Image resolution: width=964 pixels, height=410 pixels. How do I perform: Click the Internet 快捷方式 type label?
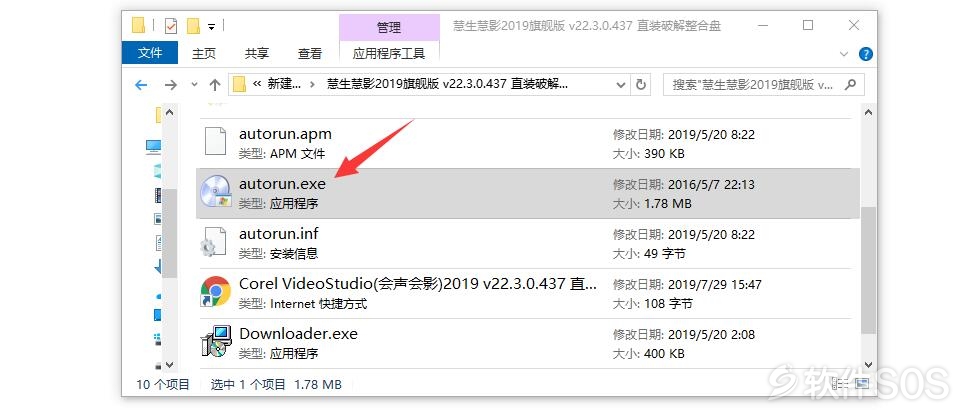pos(318,304)
